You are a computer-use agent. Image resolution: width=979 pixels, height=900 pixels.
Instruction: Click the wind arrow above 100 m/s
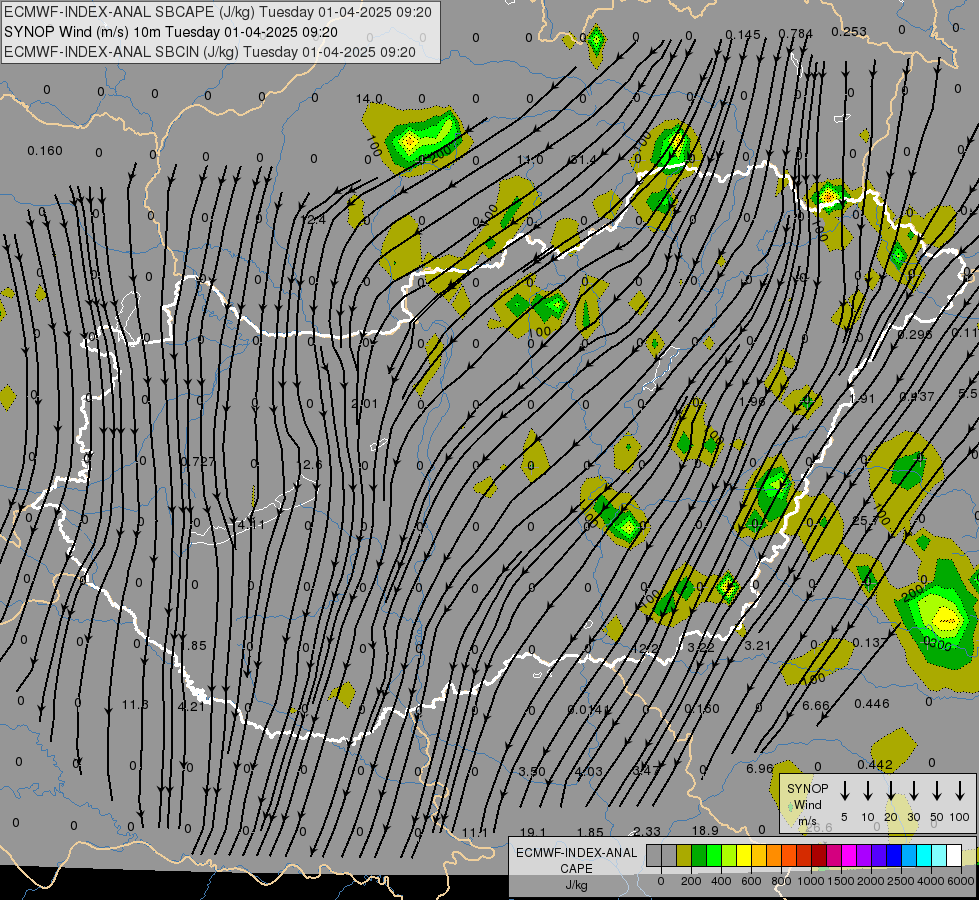[960, 790]
